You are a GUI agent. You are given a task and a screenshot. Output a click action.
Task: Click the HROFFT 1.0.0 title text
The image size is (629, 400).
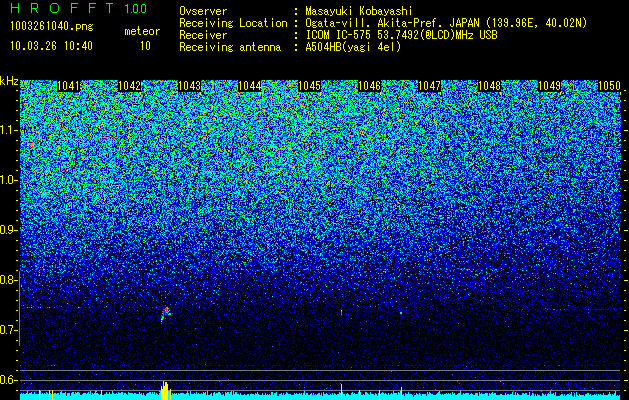tap(79, 8)
